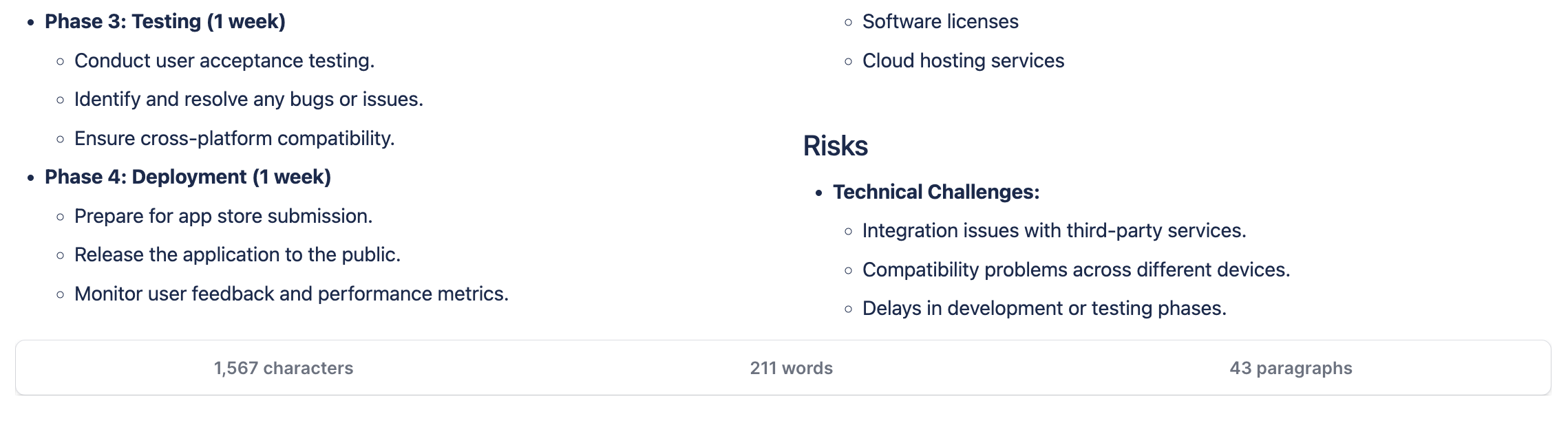Click the "Compatibility problems across different devices" item
1568x425 pixels.
pyautogui.click(x=1076, y=270)
